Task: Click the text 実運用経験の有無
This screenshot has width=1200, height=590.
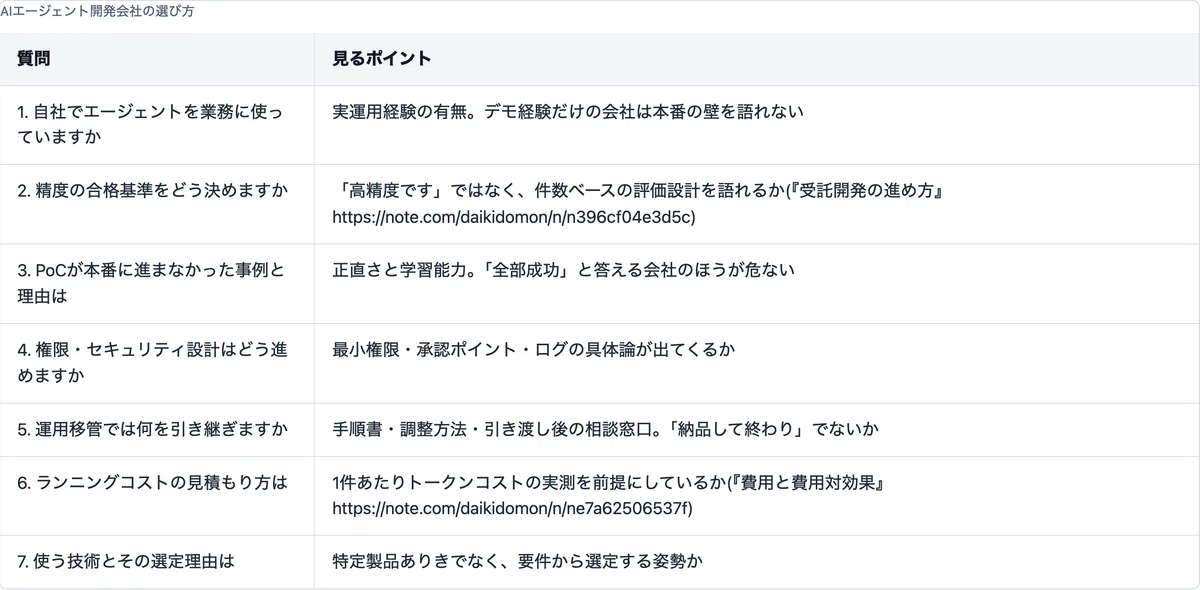Action: 399,112
